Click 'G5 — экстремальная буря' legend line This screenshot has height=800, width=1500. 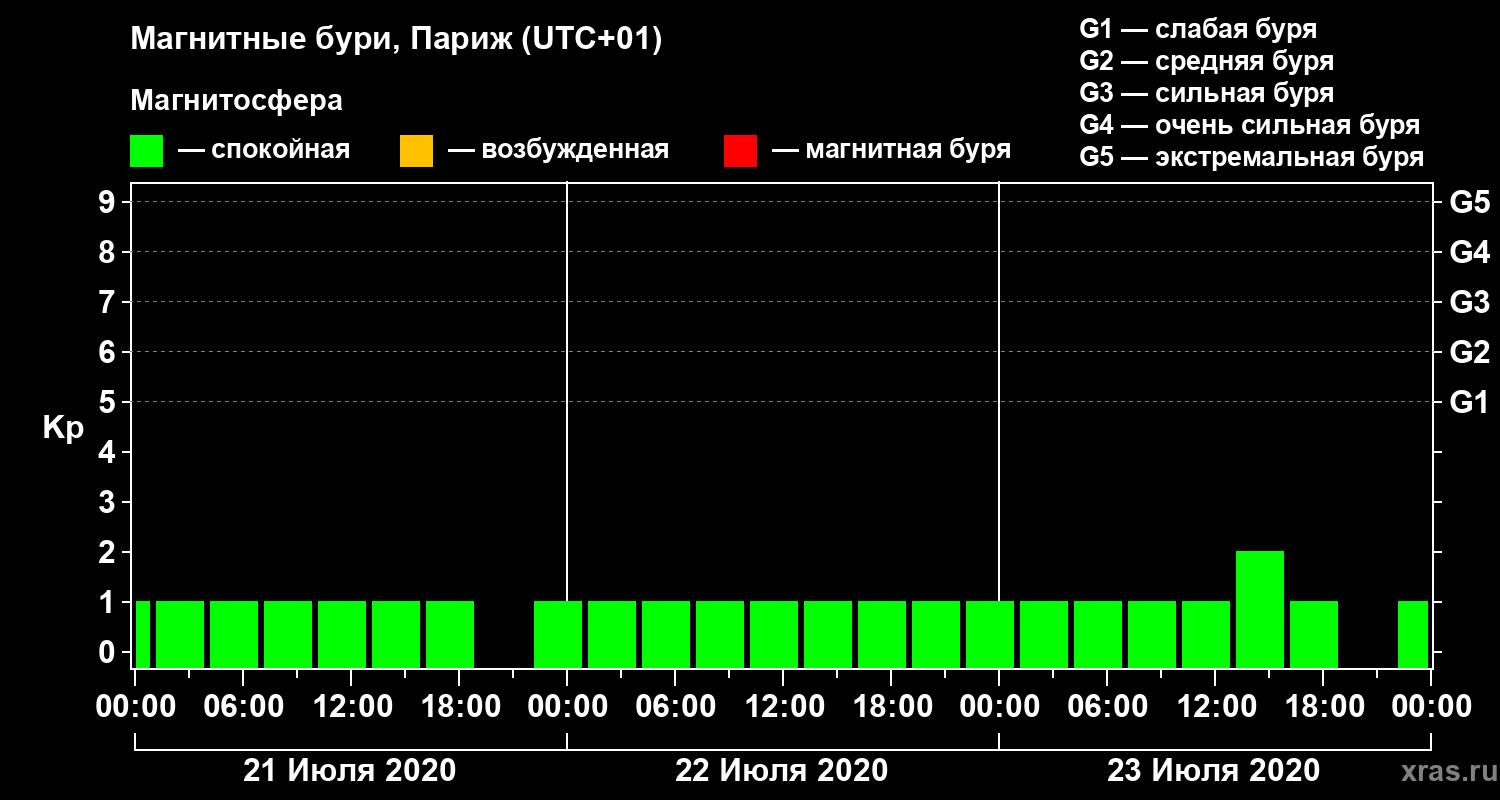[1251, 157]
